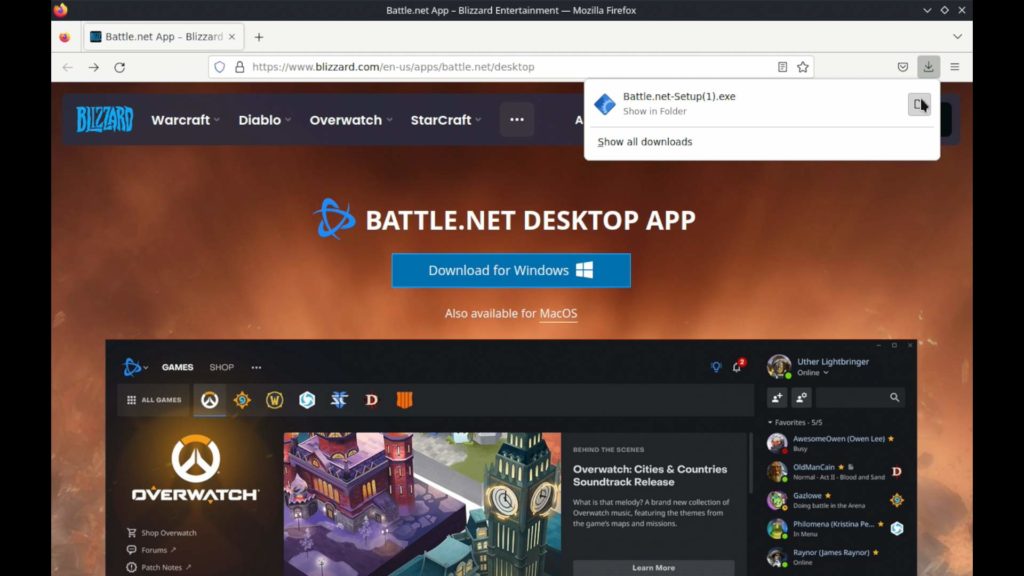This screenshot has width=1024, height=576.
Task: Select the SHOP tab in app preview
Action: pyautogui.click(x=221, y=367)
